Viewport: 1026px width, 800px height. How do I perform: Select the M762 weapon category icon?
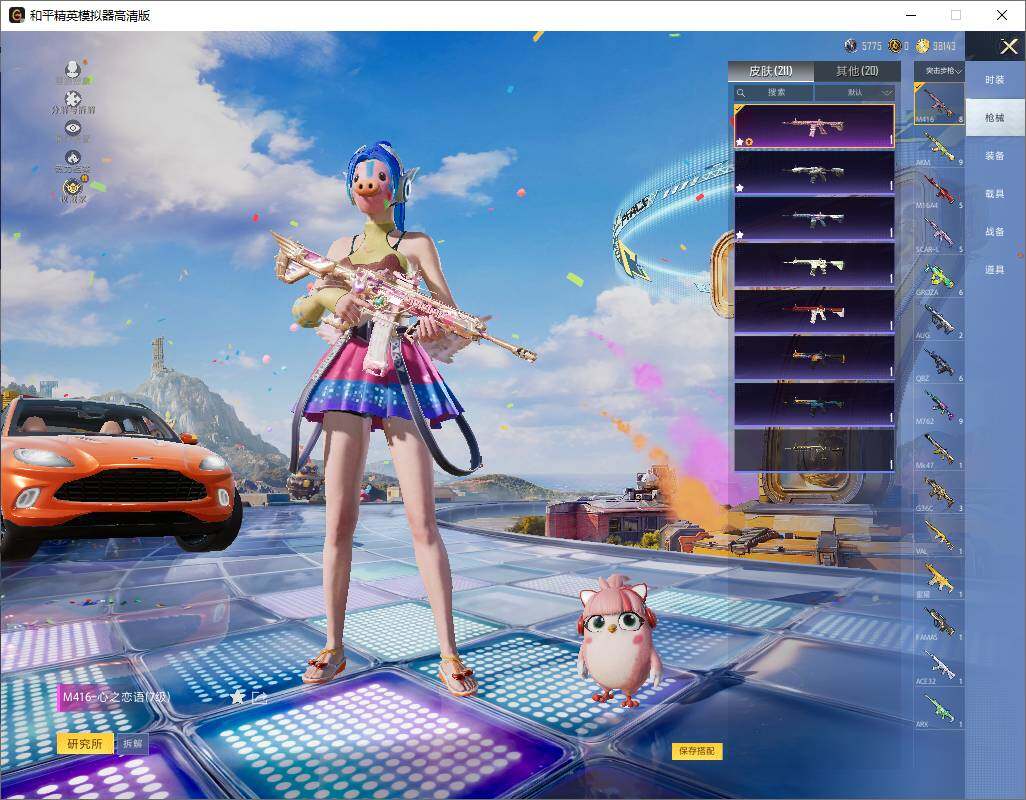(939, 405)
